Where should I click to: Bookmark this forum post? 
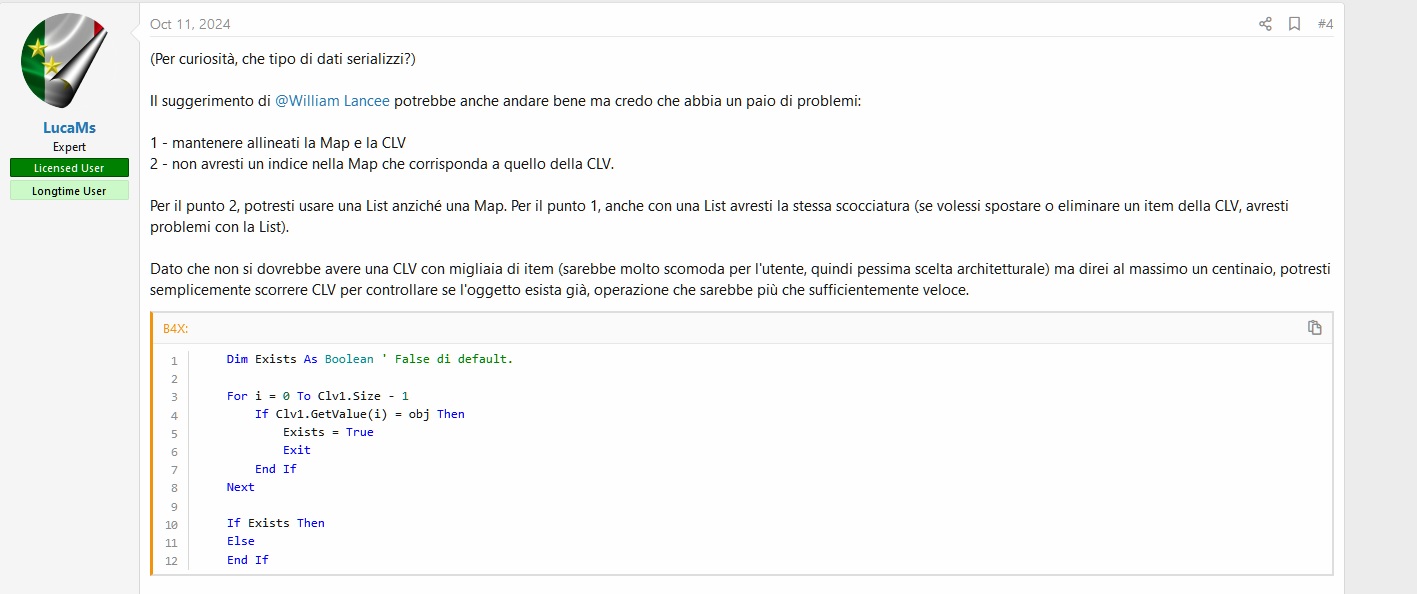pos(1294,24)
